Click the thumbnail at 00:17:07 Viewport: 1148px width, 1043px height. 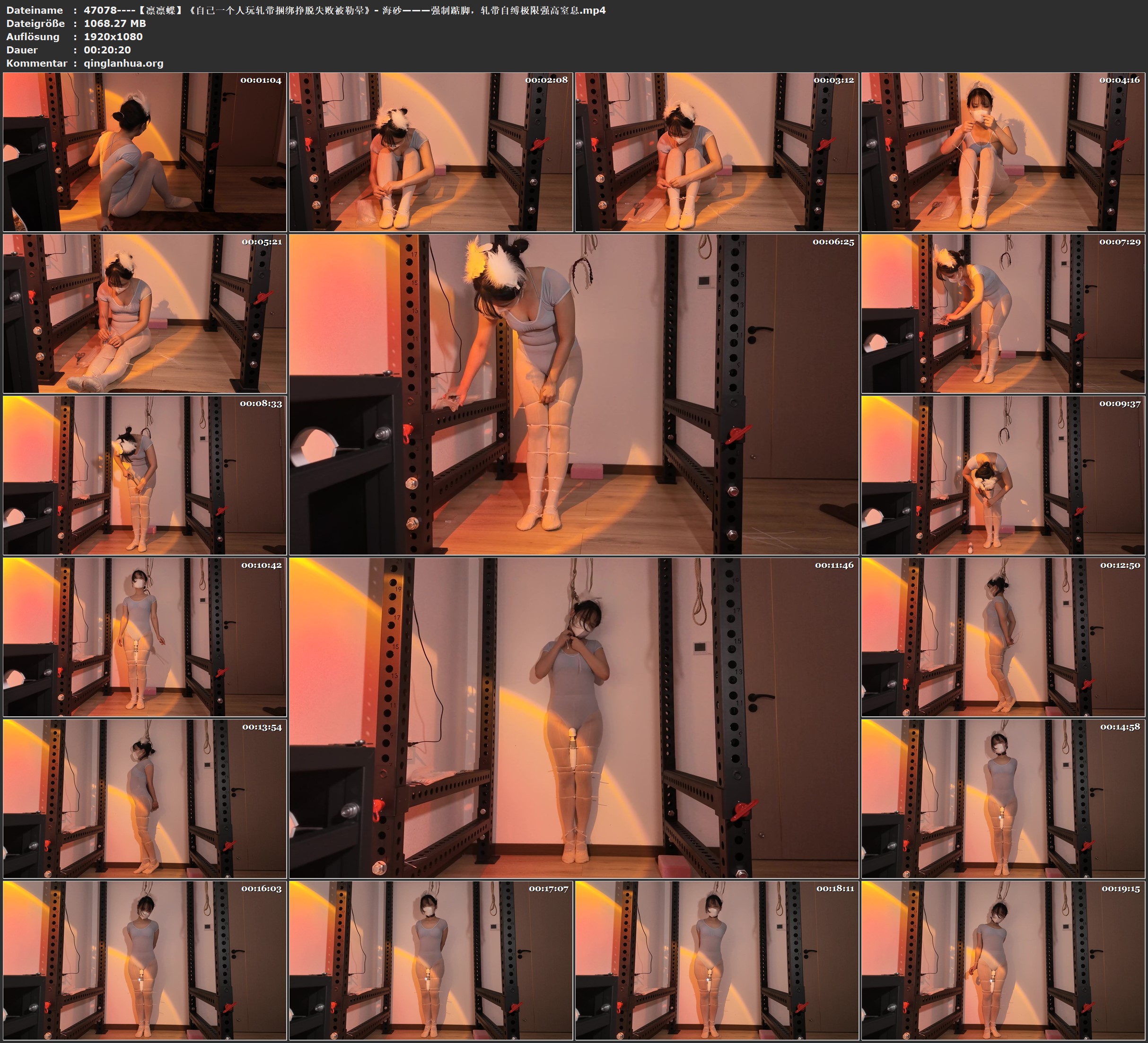point(430,960)
